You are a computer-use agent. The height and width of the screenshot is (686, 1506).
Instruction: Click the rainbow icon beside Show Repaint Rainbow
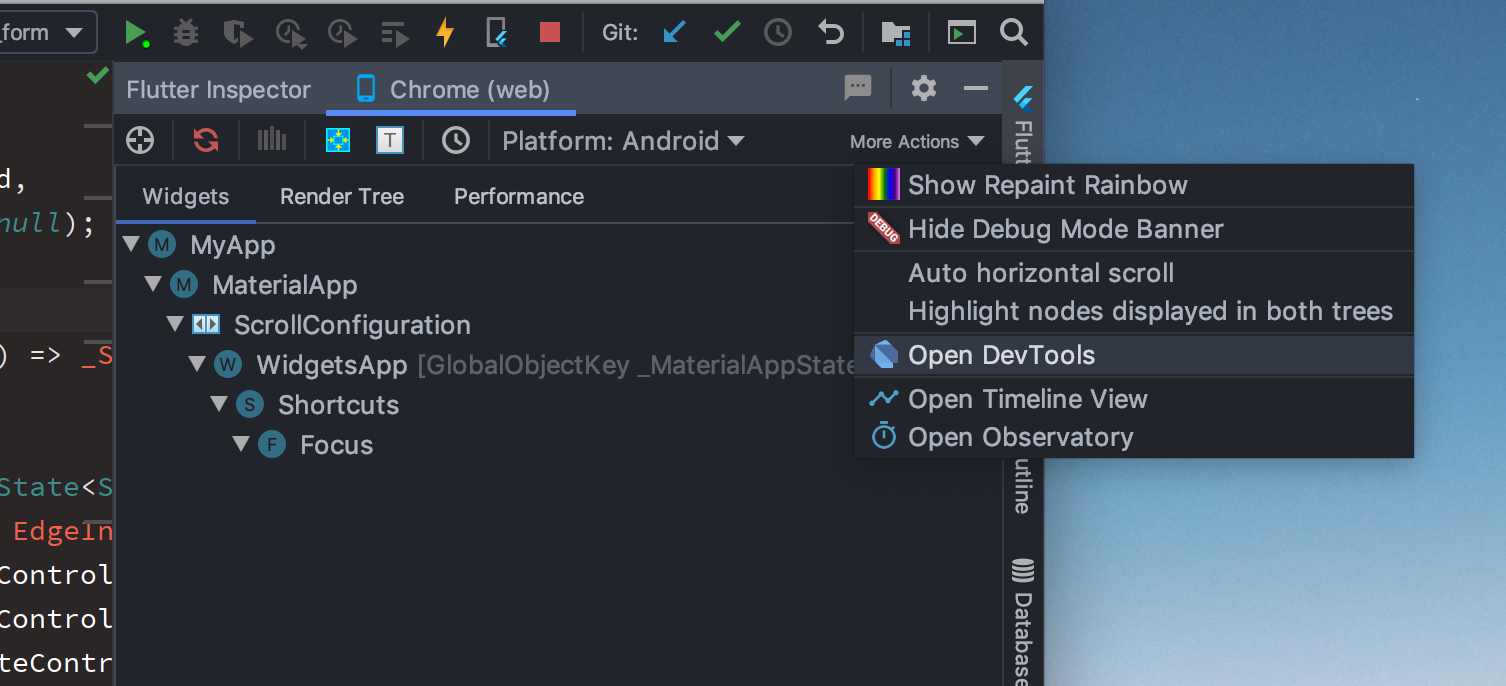coord(883,184)
